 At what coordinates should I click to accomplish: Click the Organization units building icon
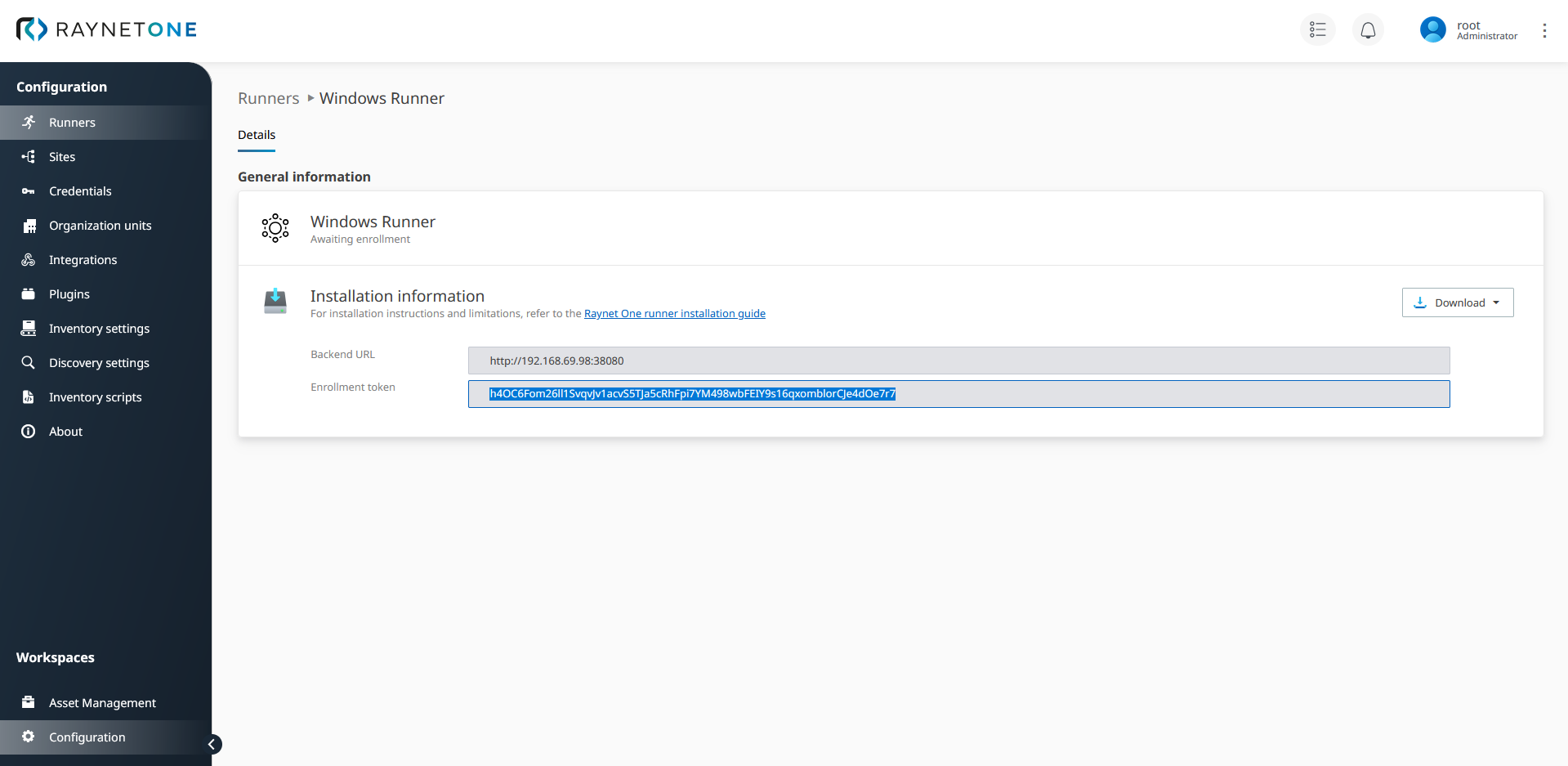29,226
